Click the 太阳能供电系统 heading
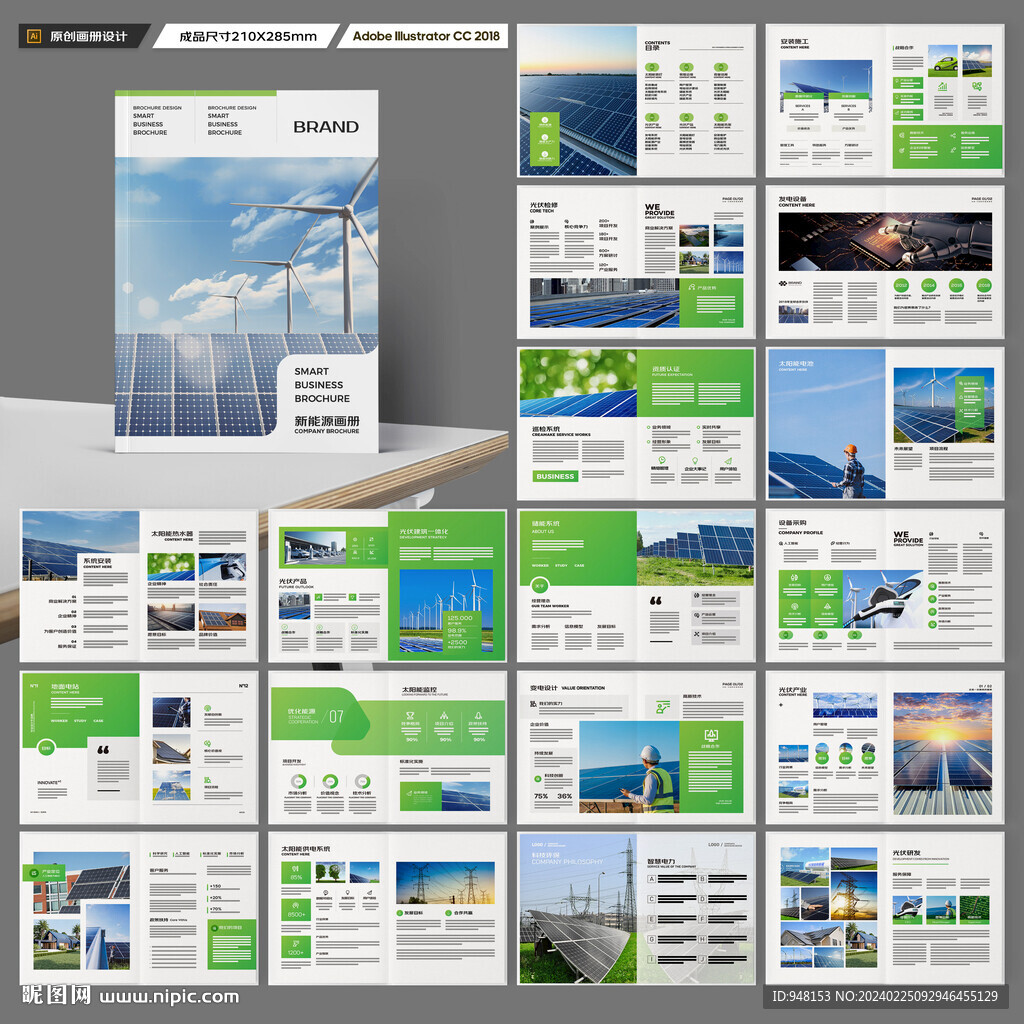The image size is (1024, 1024). 306,849
